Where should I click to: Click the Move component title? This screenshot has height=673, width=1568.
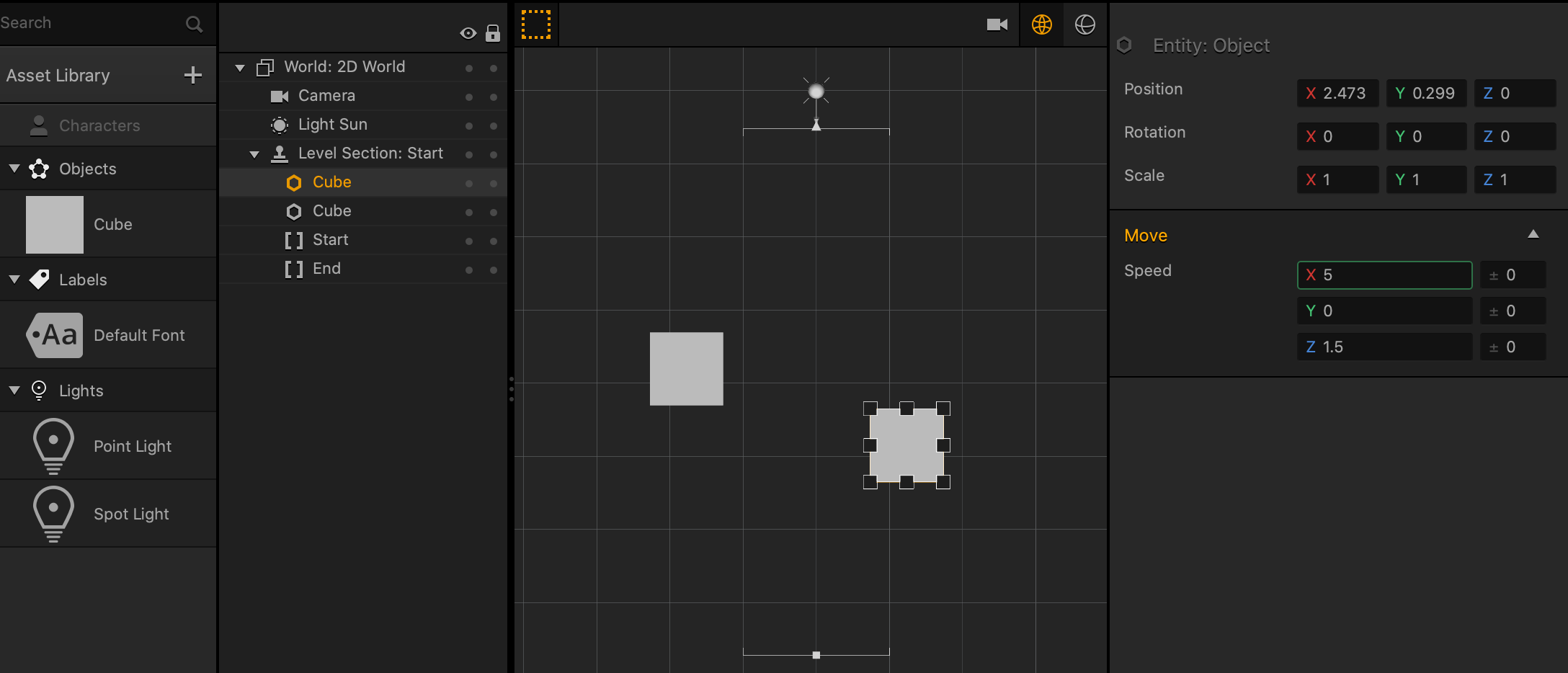(1146, 236)
